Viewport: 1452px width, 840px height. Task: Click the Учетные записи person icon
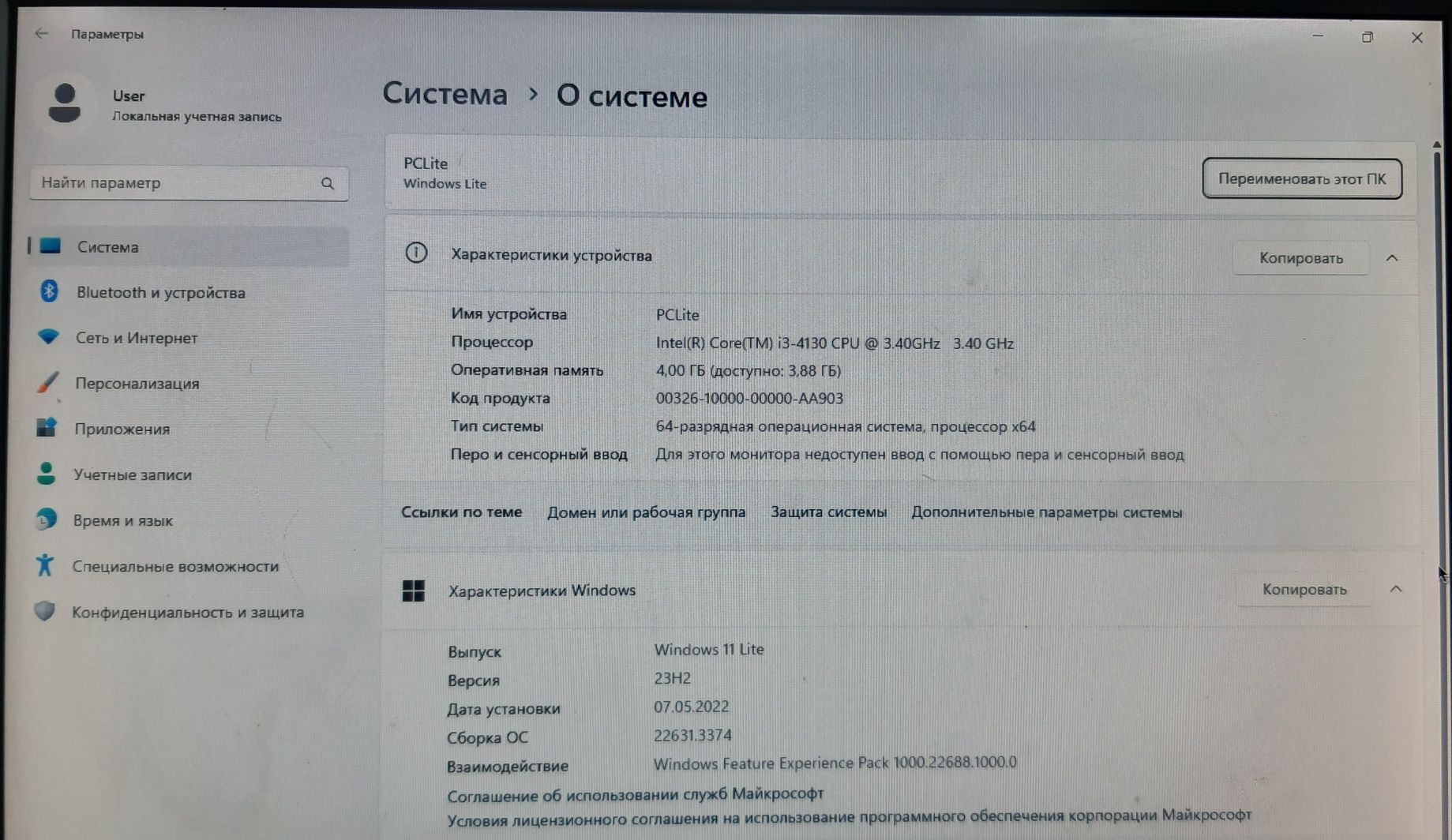46,474
